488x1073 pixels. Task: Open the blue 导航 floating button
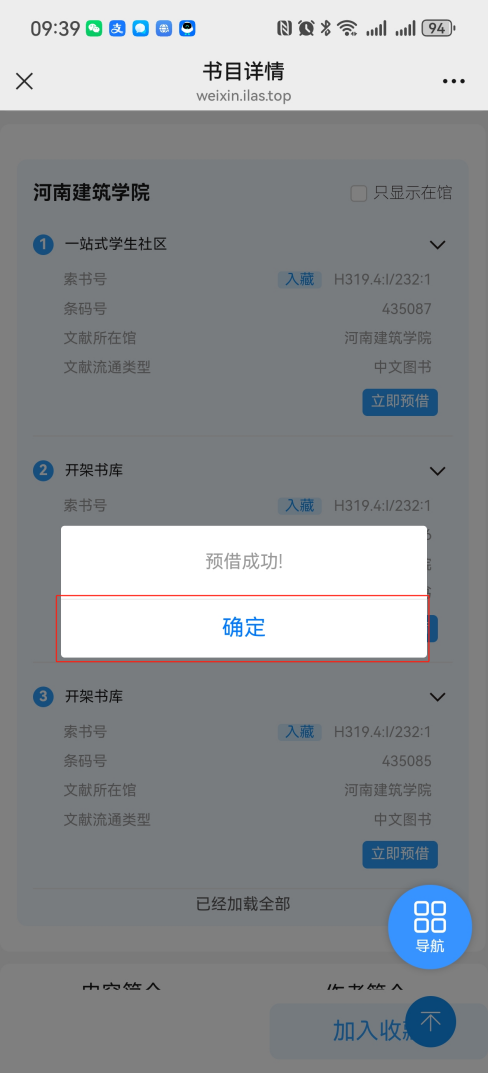[x=430, y=927]
